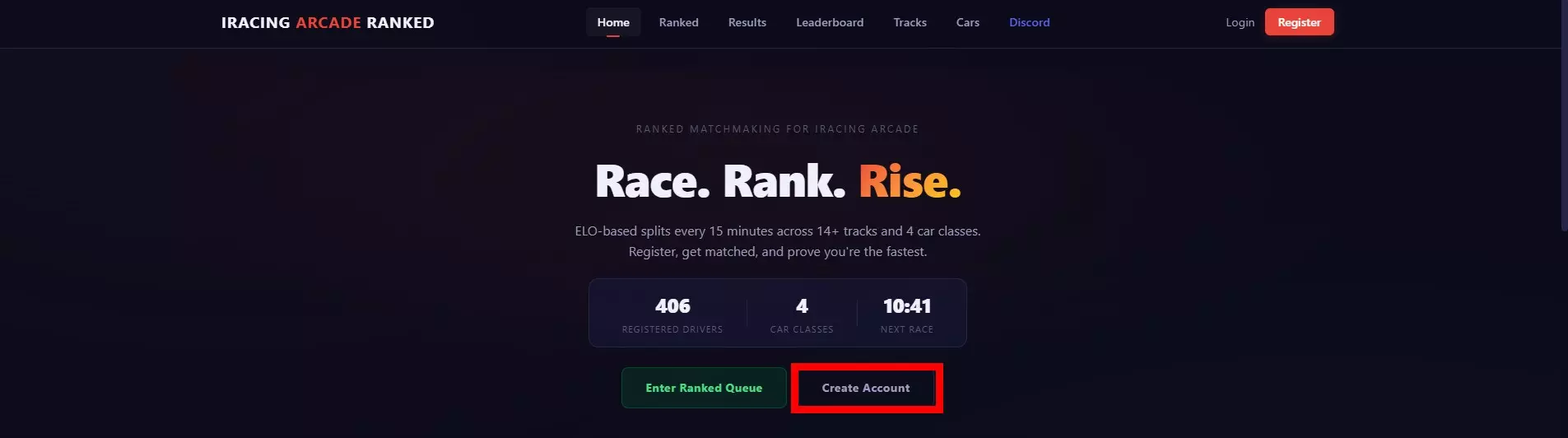The width and height of the screenshot is (1568, 438).
Task: Click the Login link
Action: coord(1240,22)
